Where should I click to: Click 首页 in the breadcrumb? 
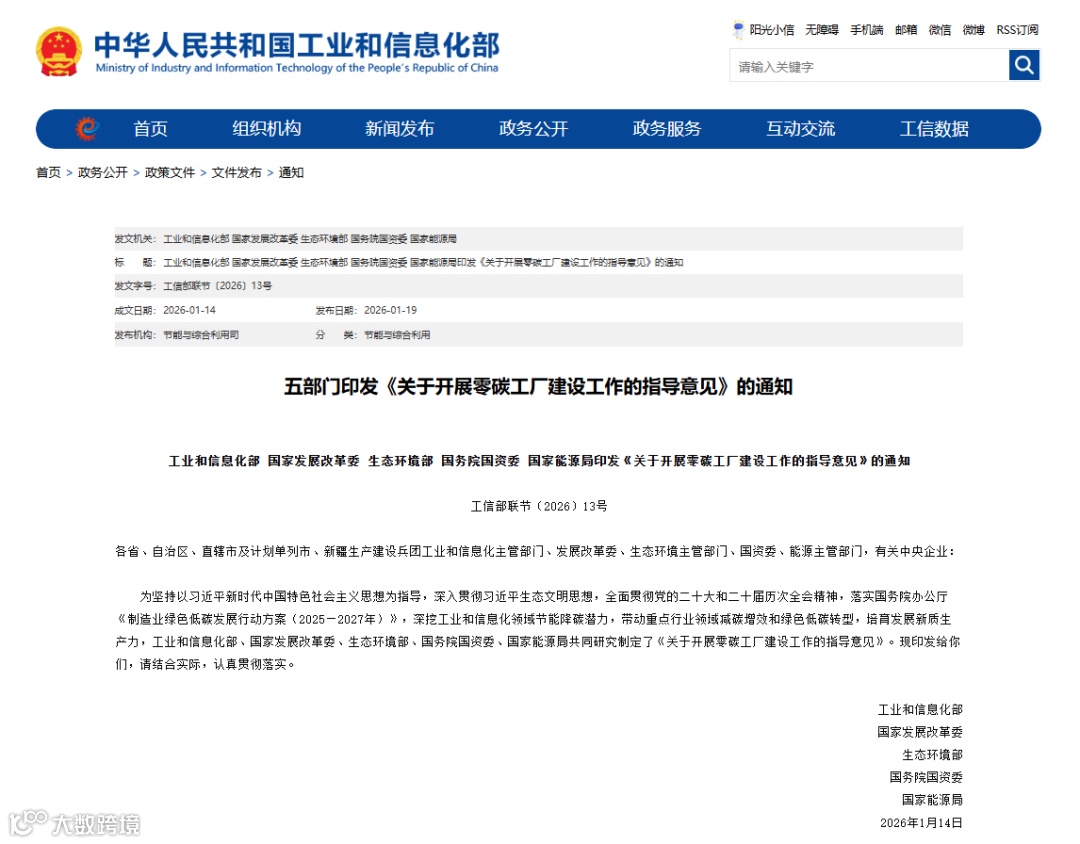tap(48, 172)
